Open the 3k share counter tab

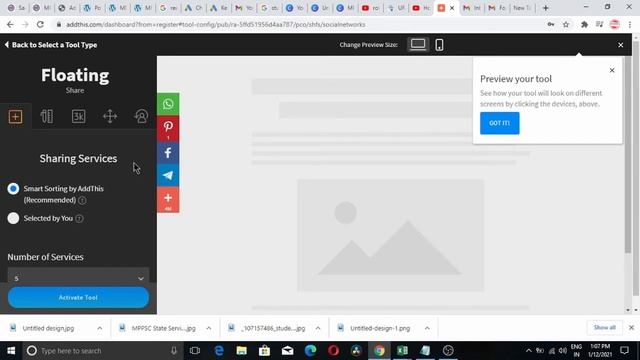coord(78,117)
